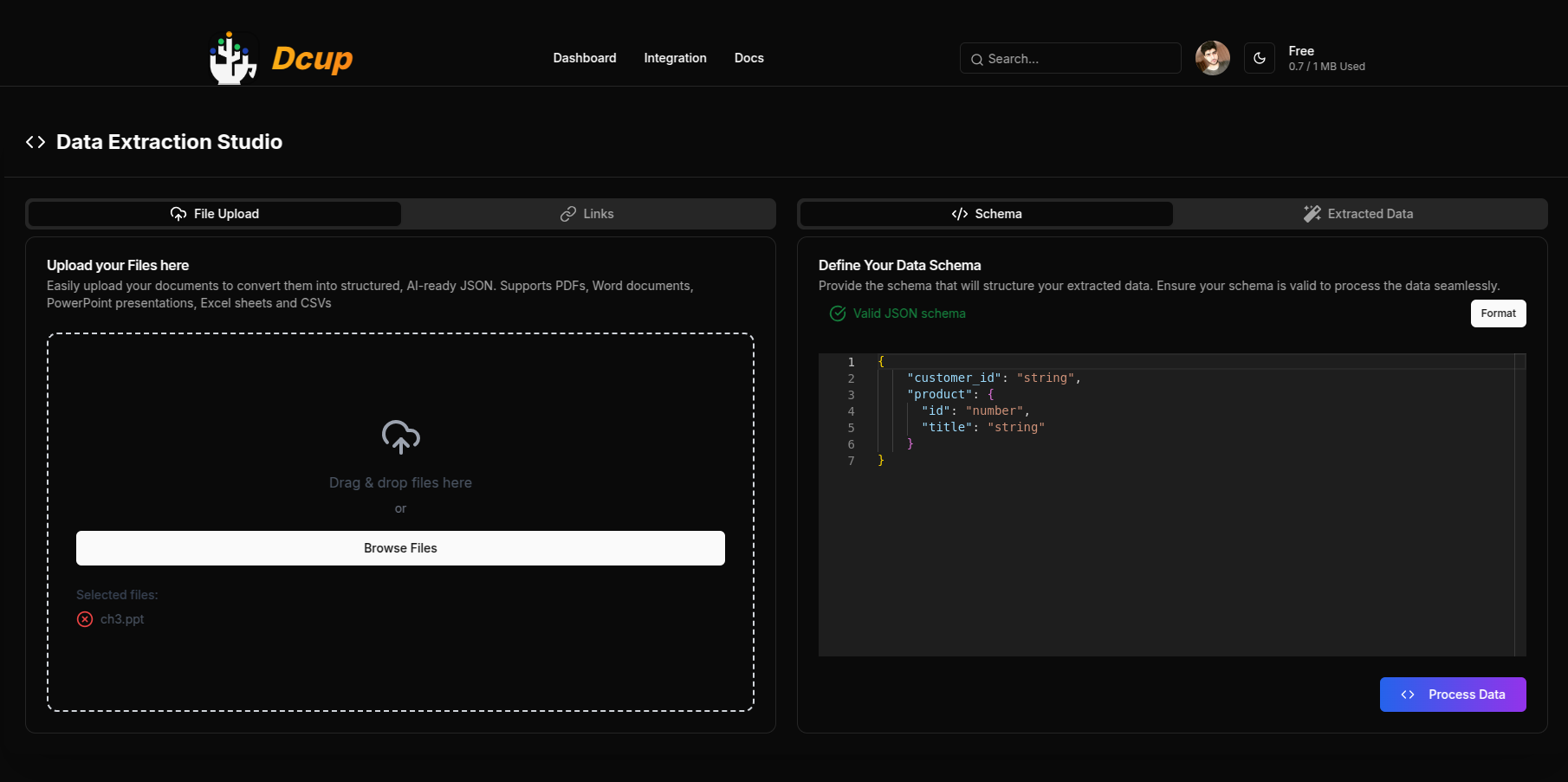Screen dimensions: 1568x782
Task: Click the code brackets icon beside Data Extraction Studio
Action: click(x=36, y=142)
